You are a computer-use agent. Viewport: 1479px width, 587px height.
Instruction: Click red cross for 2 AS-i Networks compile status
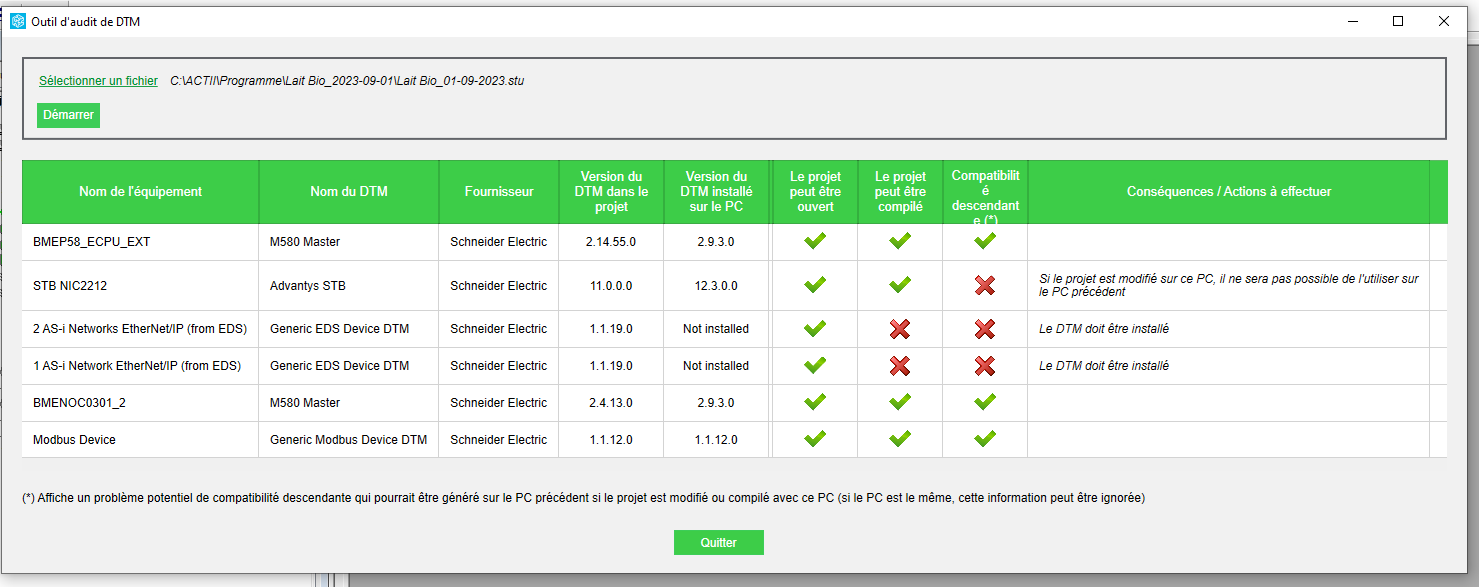(900, 329)
